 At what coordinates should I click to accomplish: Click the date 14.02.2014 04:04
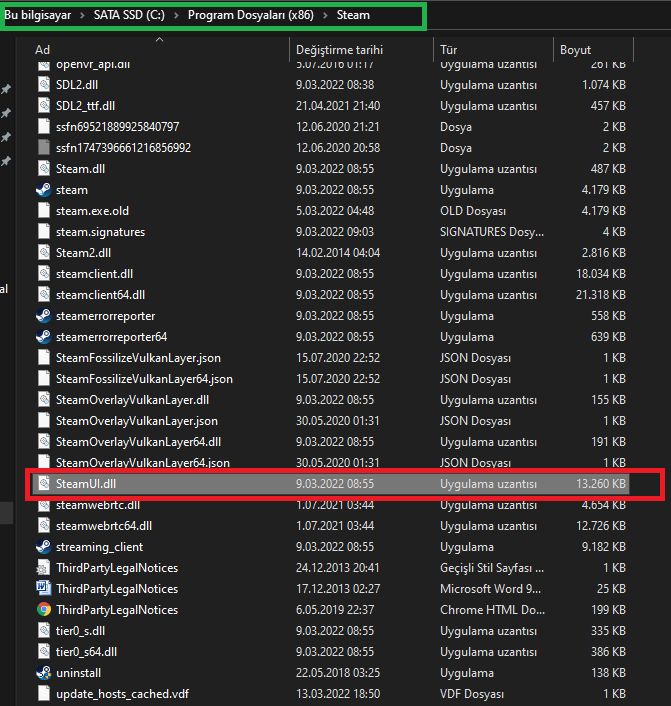coord(338,253)
